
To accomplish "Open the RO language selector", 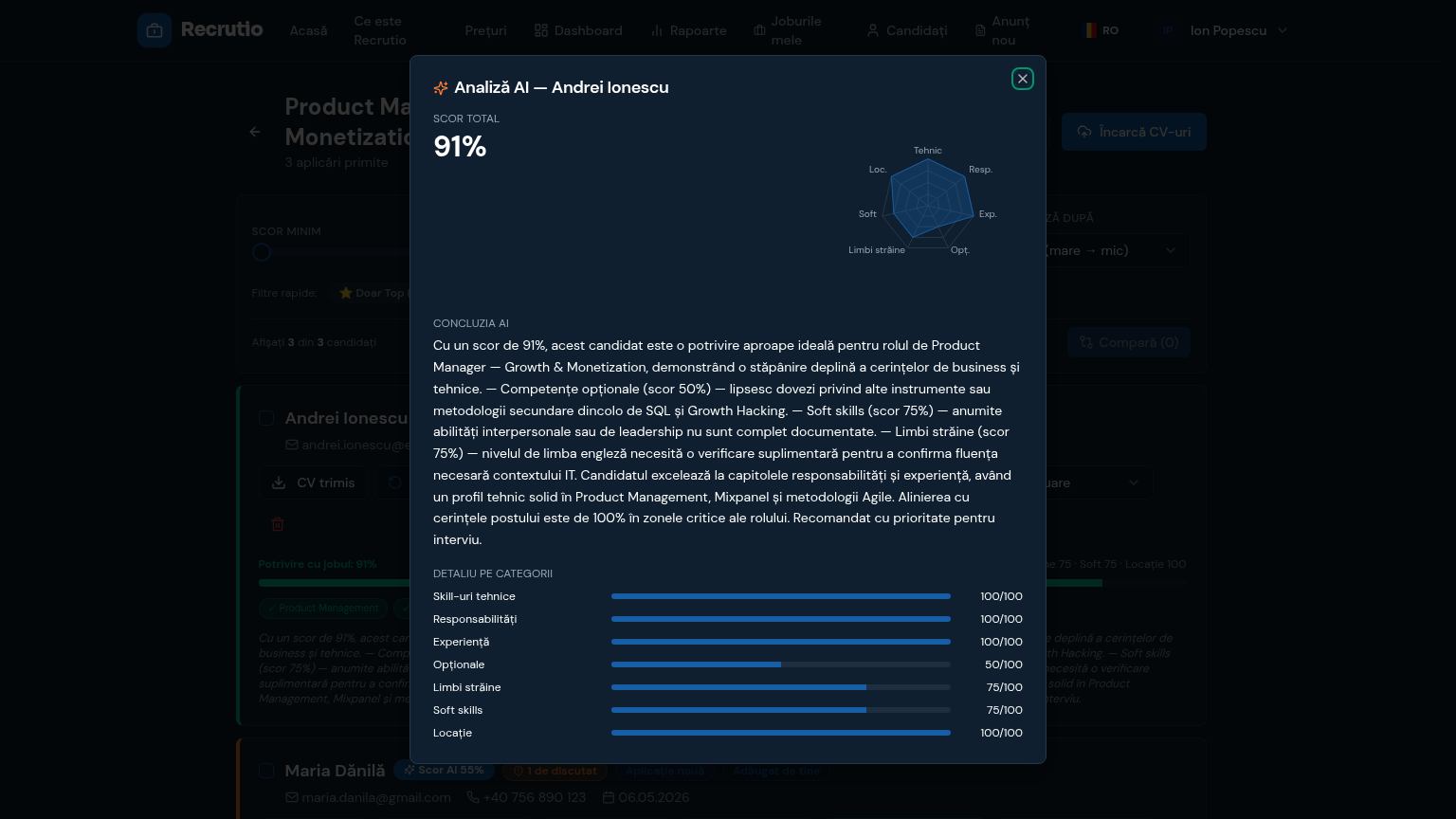I will point(1101,30).
